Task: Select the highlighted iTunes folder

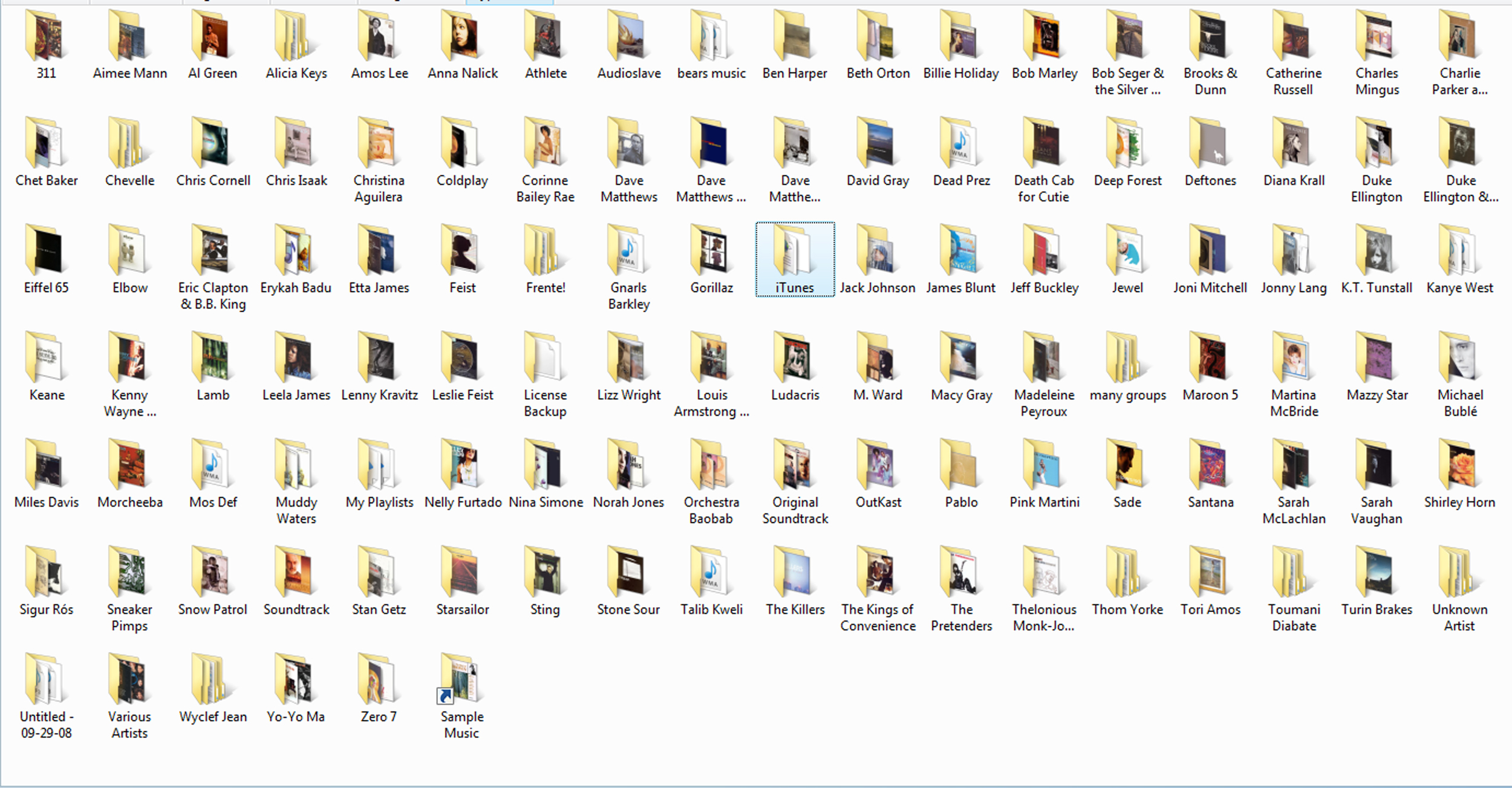Action: tap(795, 259)
